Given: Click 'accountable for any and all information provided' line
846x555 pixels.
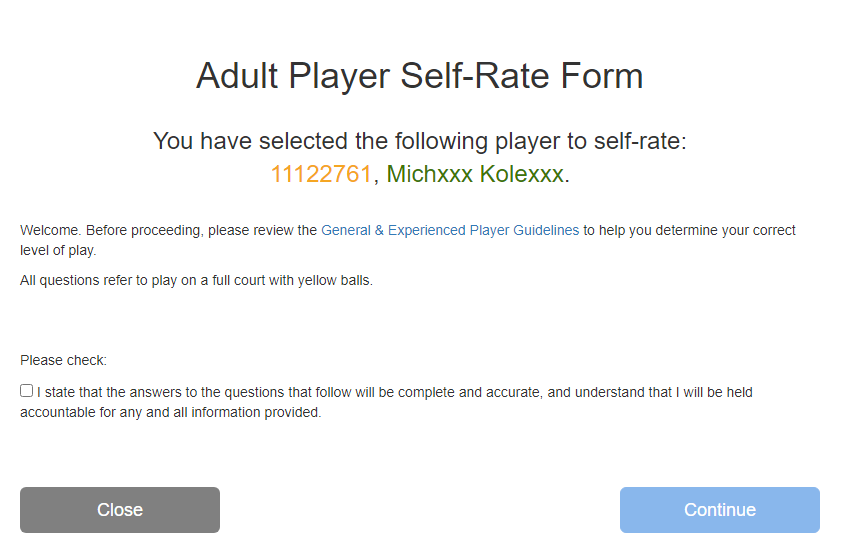Looking at the screenshot, I should click(x=170, y=412).
